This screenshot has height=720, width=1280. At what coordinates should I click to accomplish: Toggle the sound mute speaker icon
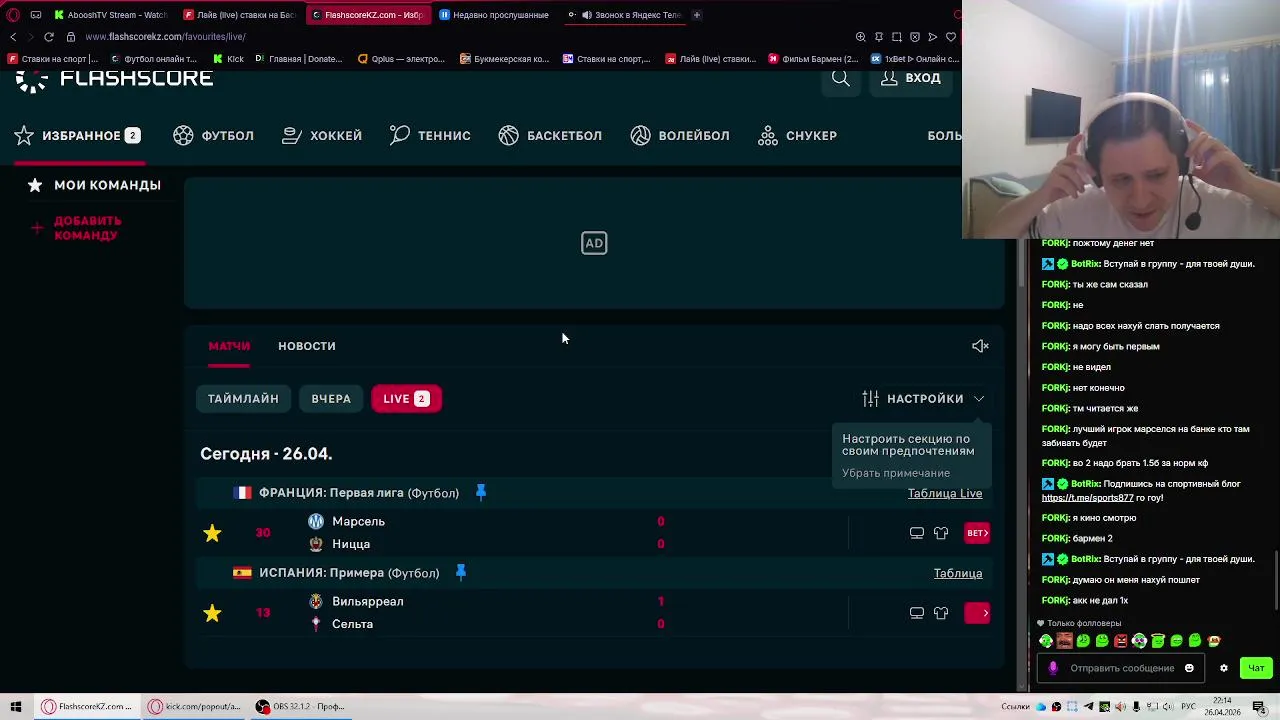click(x=980, y=346)
